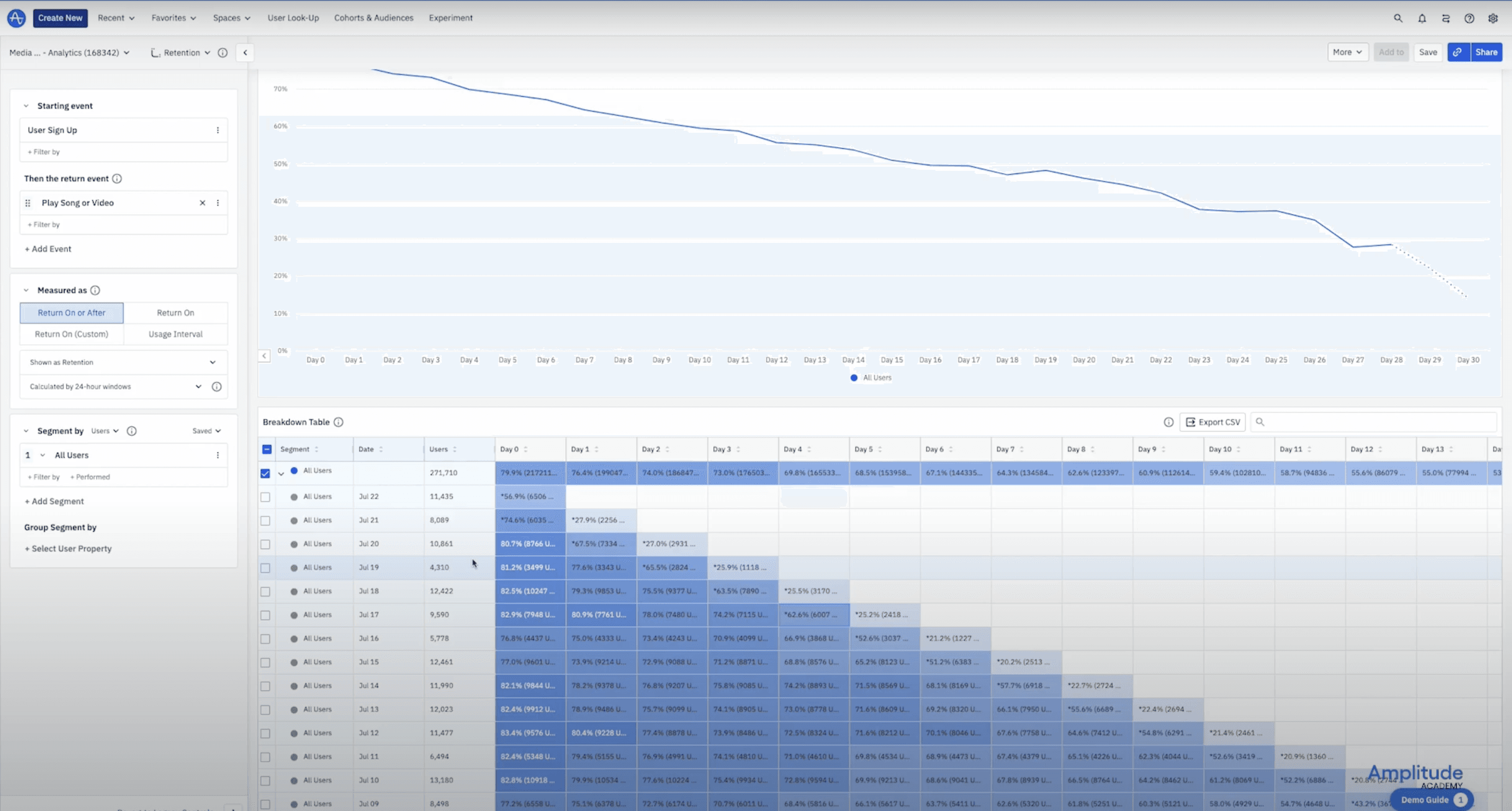Click + Select User Property
Image resolution: width=1512 pixels, height=811 pixels.
(x=68, y=549)
